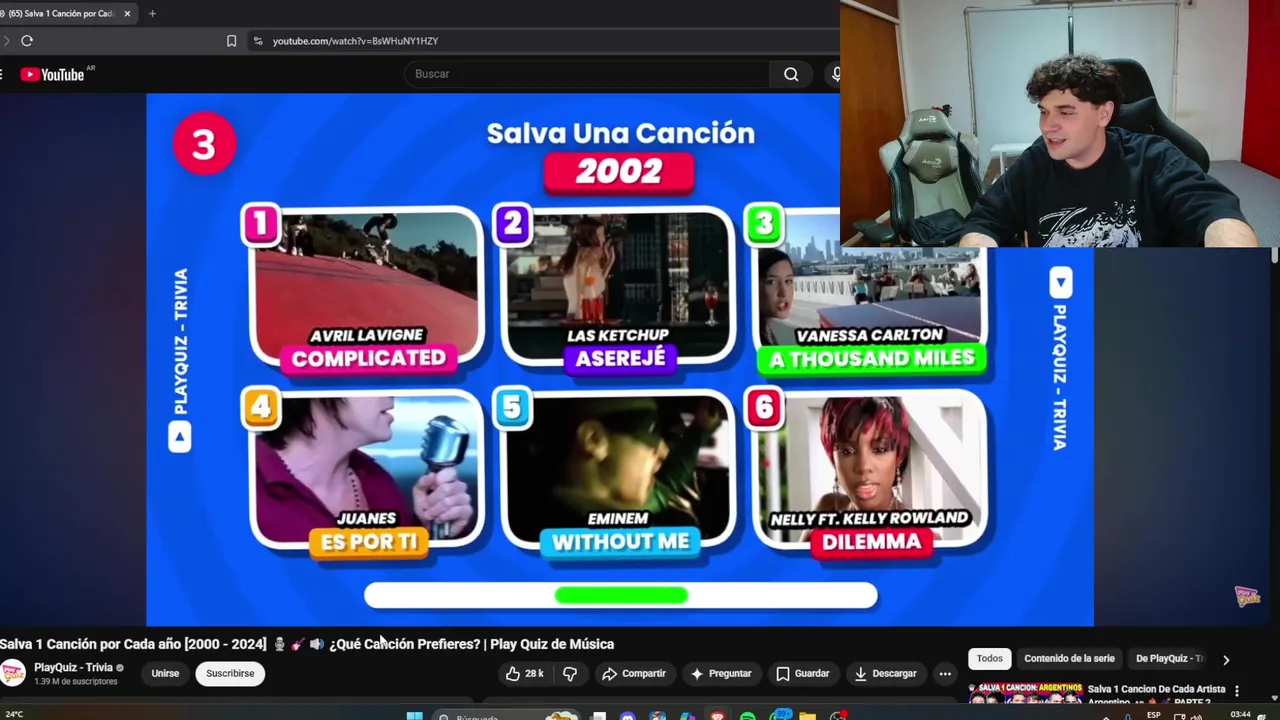Click the green countdown bar in video

pyautogui.click(x=621, y=596)
